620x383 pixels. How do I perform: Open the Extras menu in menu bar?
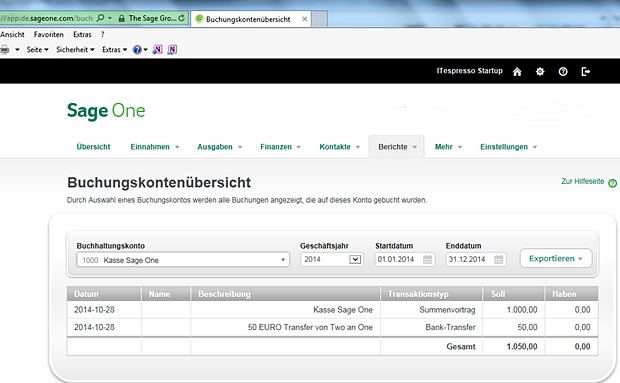pos(82,35)
